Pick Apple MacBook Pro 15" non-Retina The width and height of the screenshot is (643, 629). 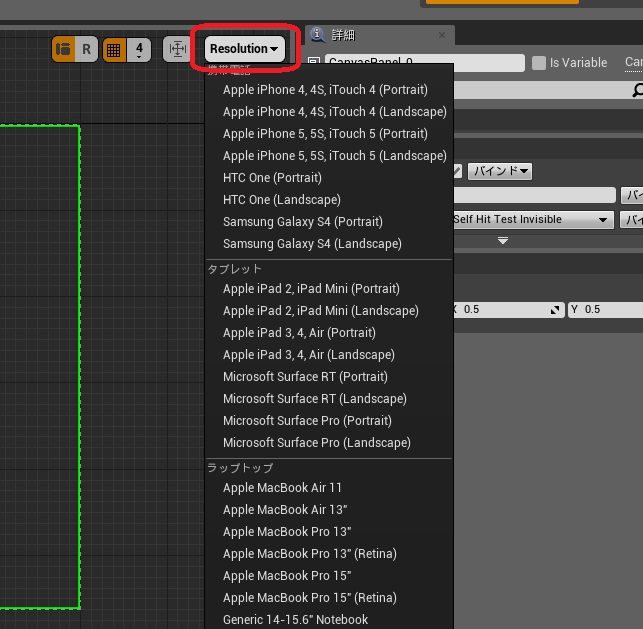tap(329, 576)
